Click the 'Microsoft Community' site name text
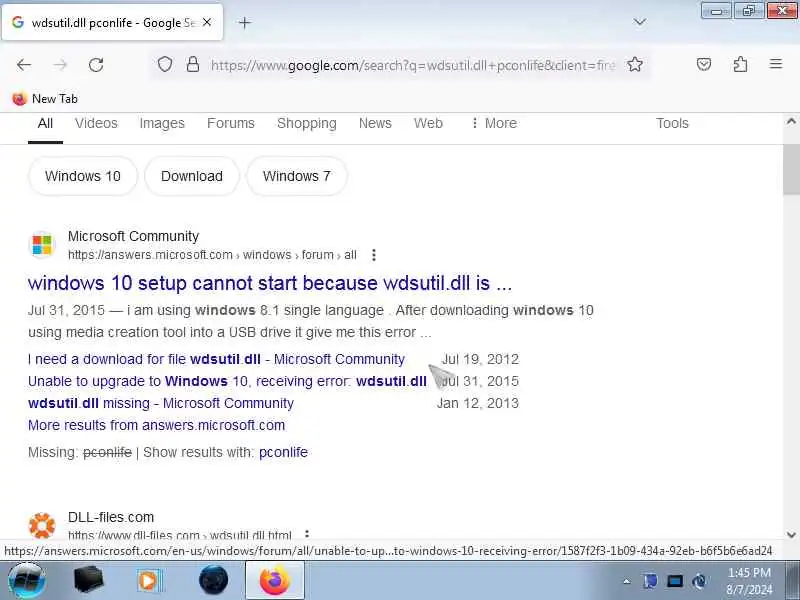800x600 pixels. [x=133, y=236]
